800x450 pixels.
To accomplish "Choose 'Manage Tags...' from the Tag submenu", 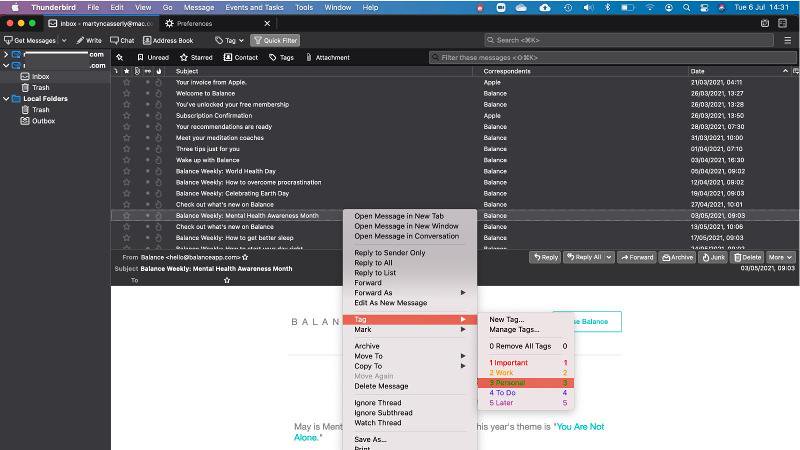I will tap(514, 329).
